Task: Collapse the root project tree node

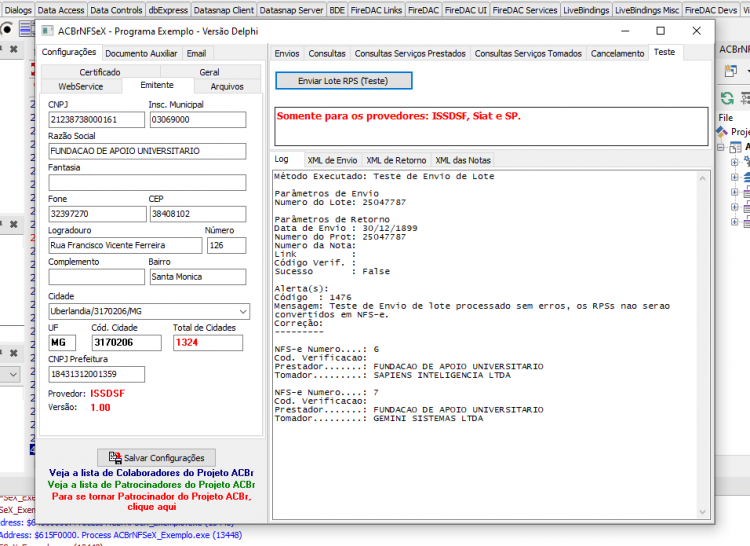Action: (721, 148)
